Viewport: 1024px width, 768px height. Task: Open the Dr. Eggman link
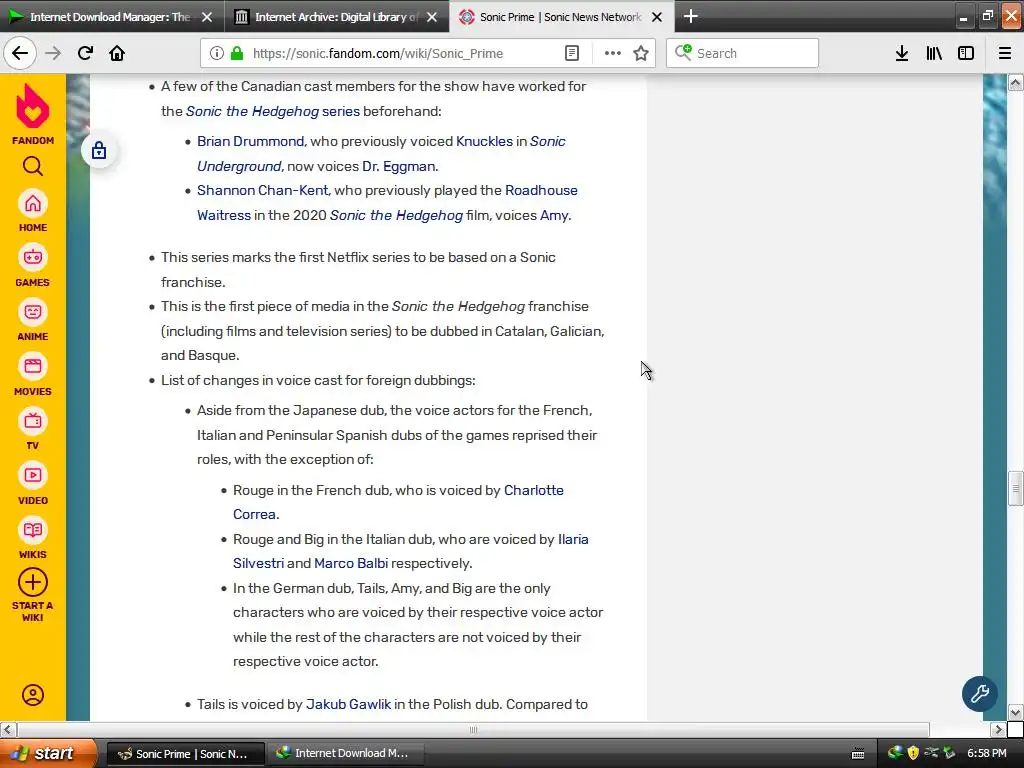tap(398, 166)
